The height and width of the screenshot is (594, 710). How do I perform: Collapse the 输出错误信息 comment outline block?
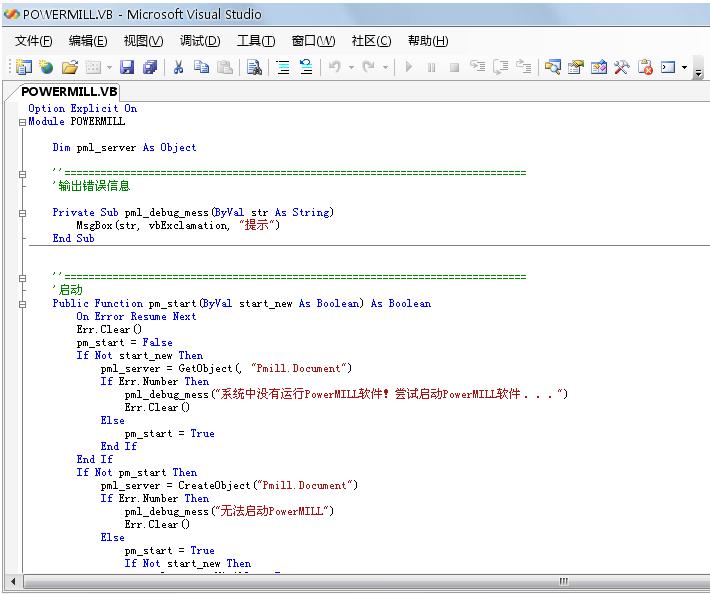(x=22, y=174)
